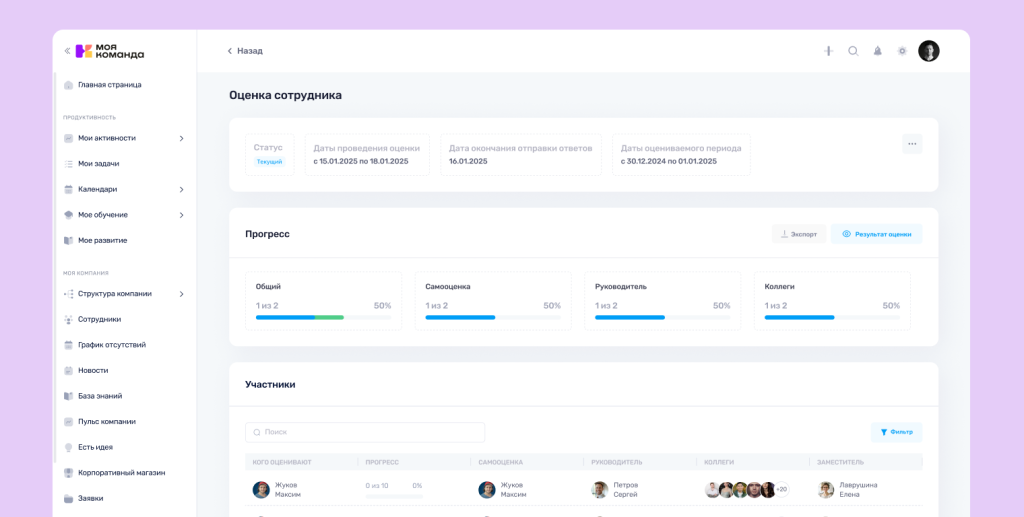
Task: Click the Общий progress bar
Action: pos(299,317)
